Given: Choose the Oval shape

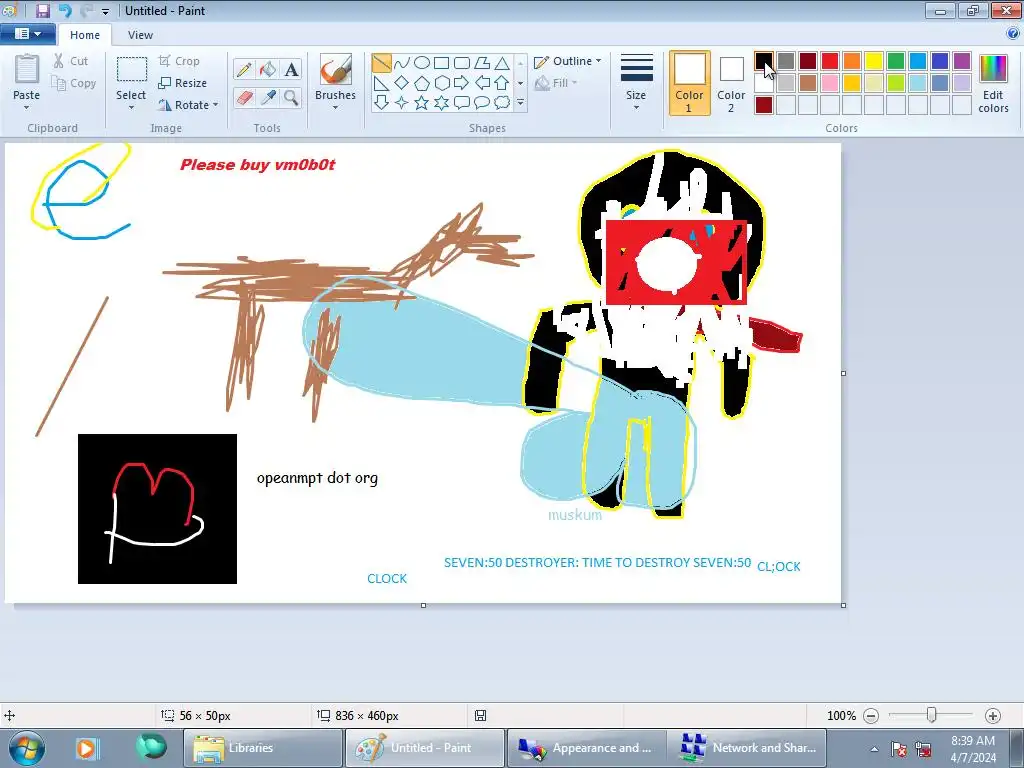Looking at the screenshot, I should (422, 63).
